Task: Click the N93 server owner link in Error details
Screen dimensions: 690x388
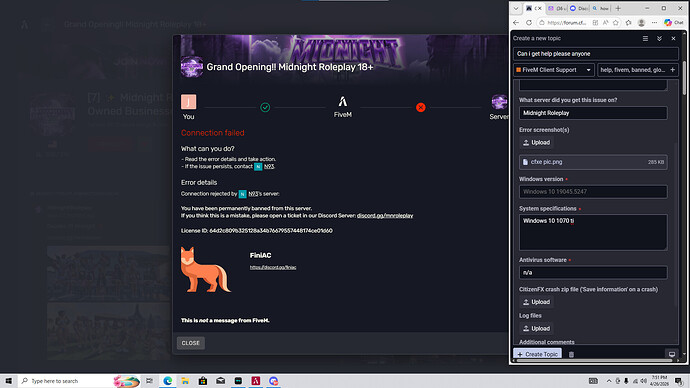Action: click(253, 194)
